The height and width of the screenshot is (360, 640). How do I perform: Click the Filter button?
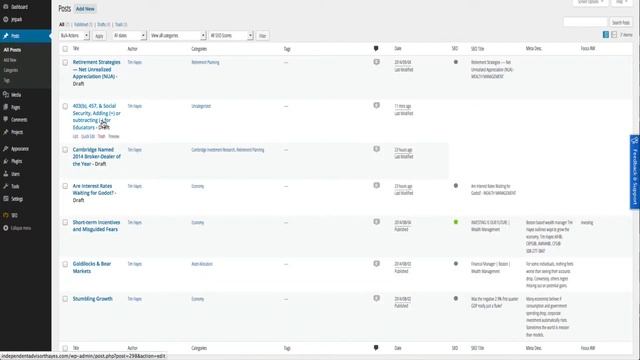pos(262,36)
